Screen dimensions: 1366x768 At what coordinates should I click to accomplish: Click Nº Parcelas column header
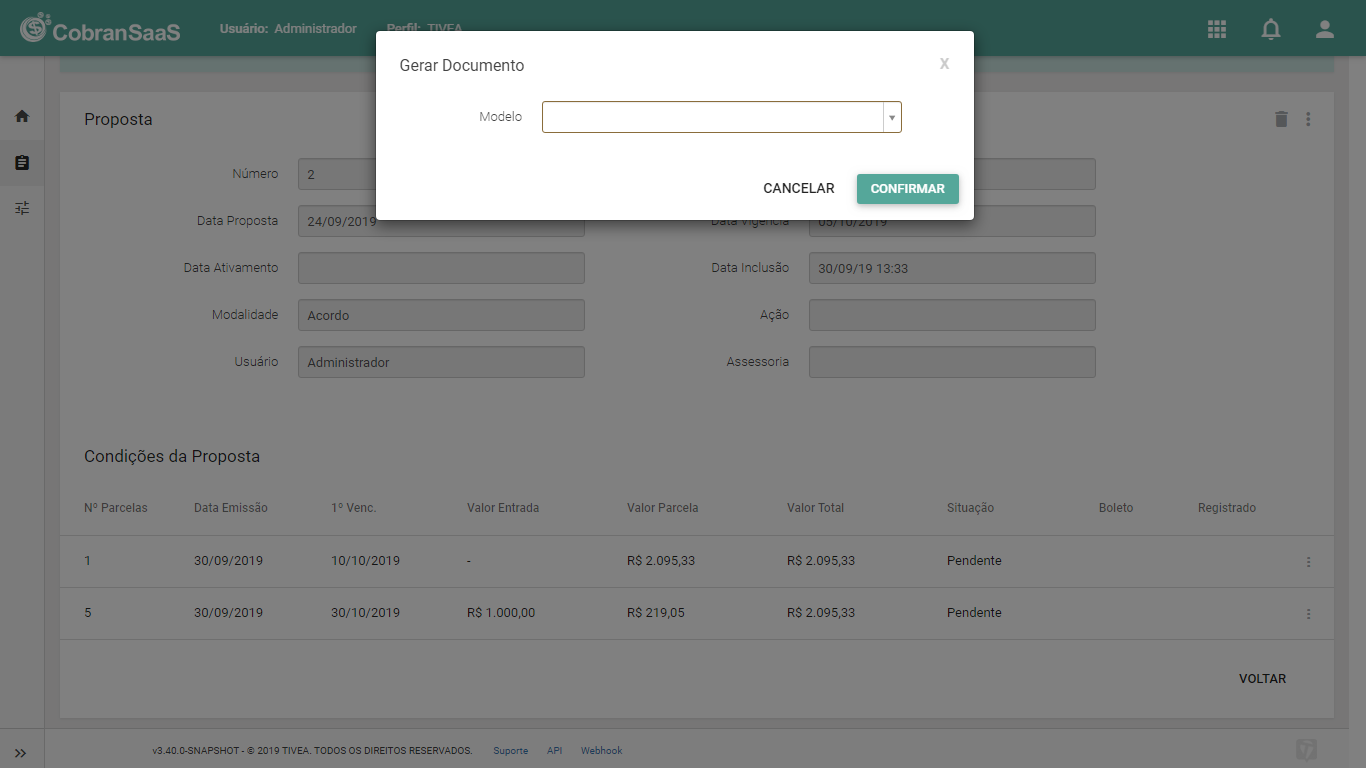click(x=116, y=508)
